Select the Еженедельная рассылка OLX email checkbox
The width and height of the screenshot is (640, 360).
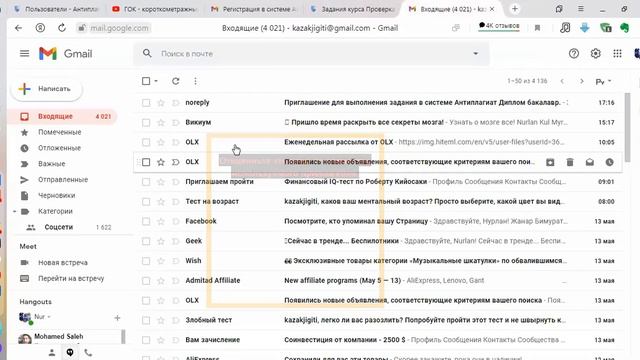[146, 142]
